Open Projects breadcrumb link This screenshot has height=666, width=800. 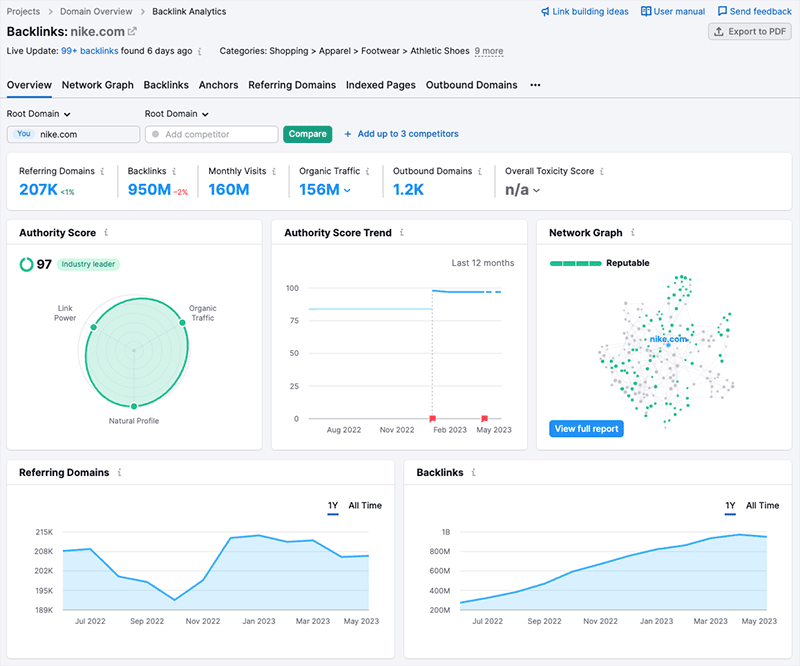click(23, 11)
